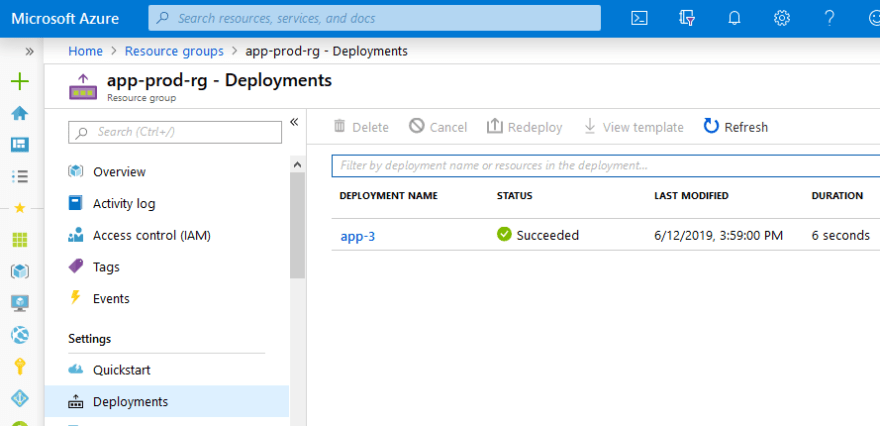Click the Home breadcrumb link

tap(85, 51)
